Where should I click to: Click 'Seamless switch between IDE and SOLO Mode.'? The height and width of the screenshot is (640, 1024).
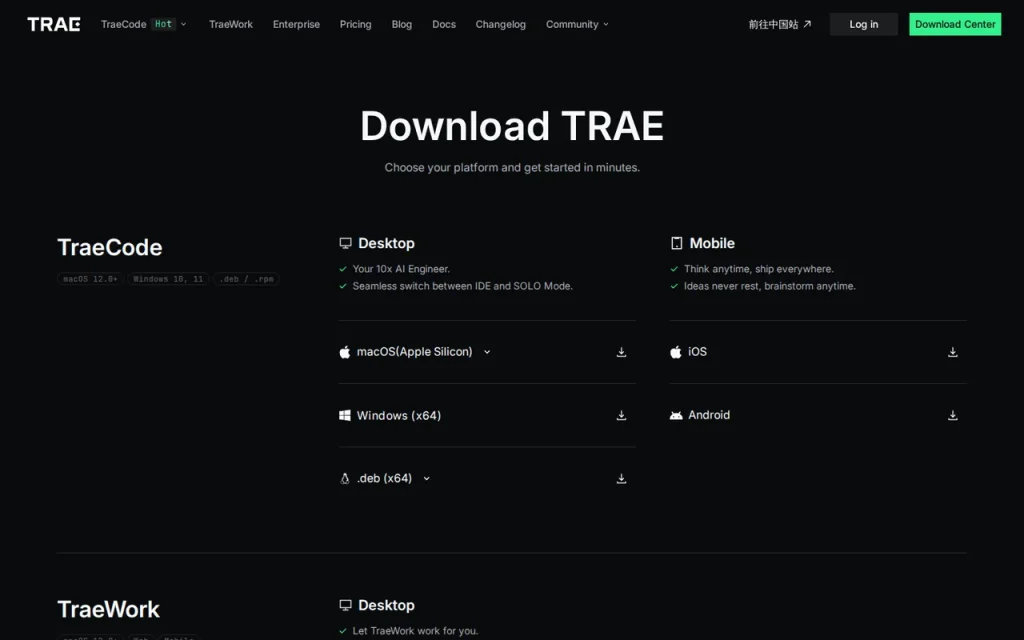462,286
